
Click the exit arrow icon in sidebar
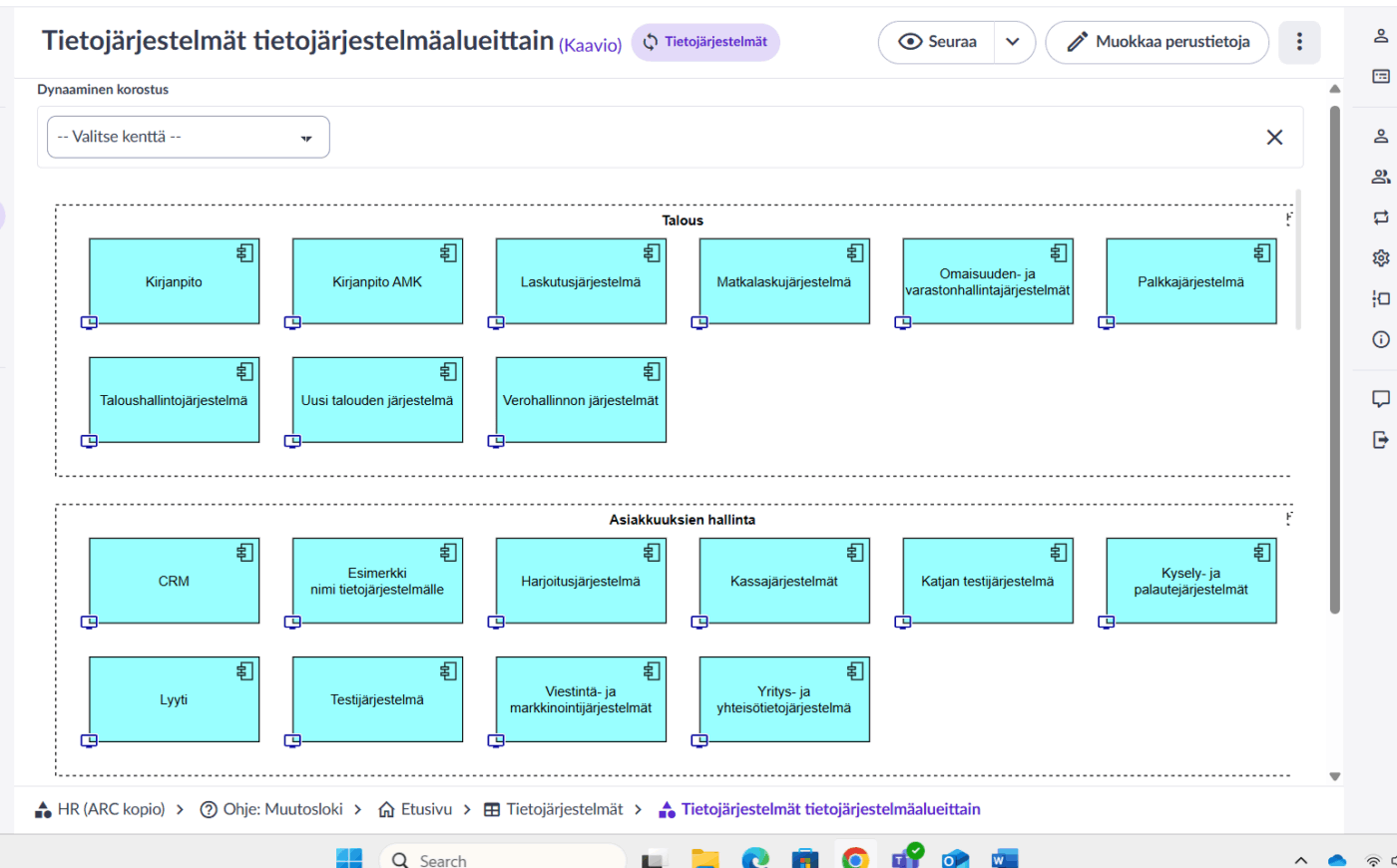(x=1381, y=440)
